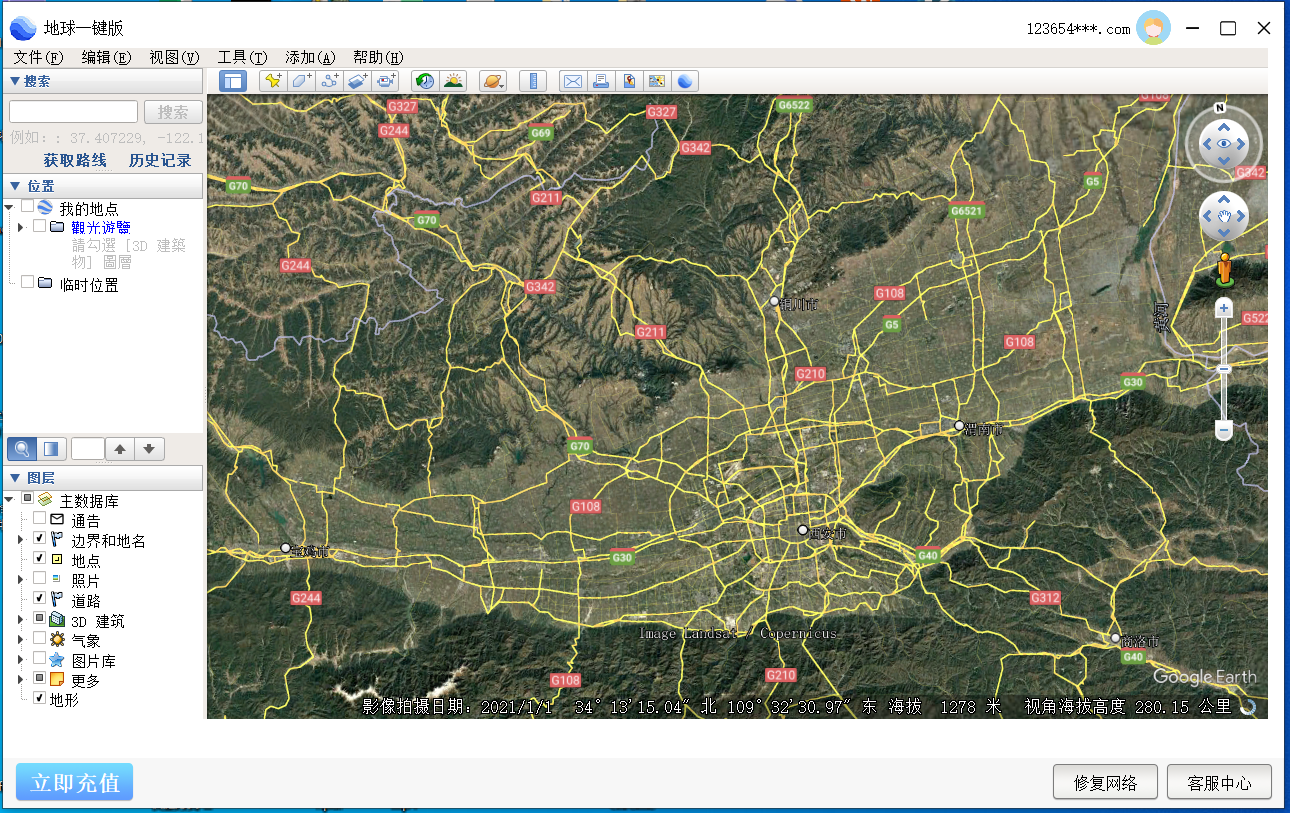
Task: Toggle the 地形 layer checkbox
Action: tap(40, 699)
